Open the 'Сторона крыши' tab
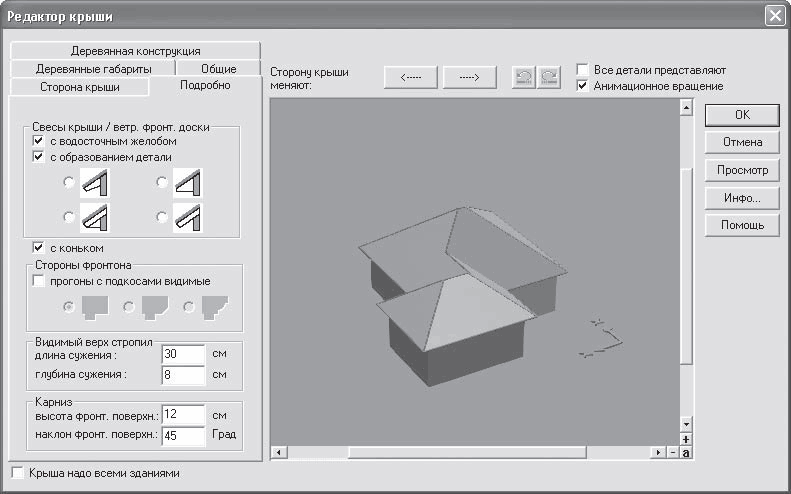The height and width of the screenshot is (494, 791). (80, 87)
